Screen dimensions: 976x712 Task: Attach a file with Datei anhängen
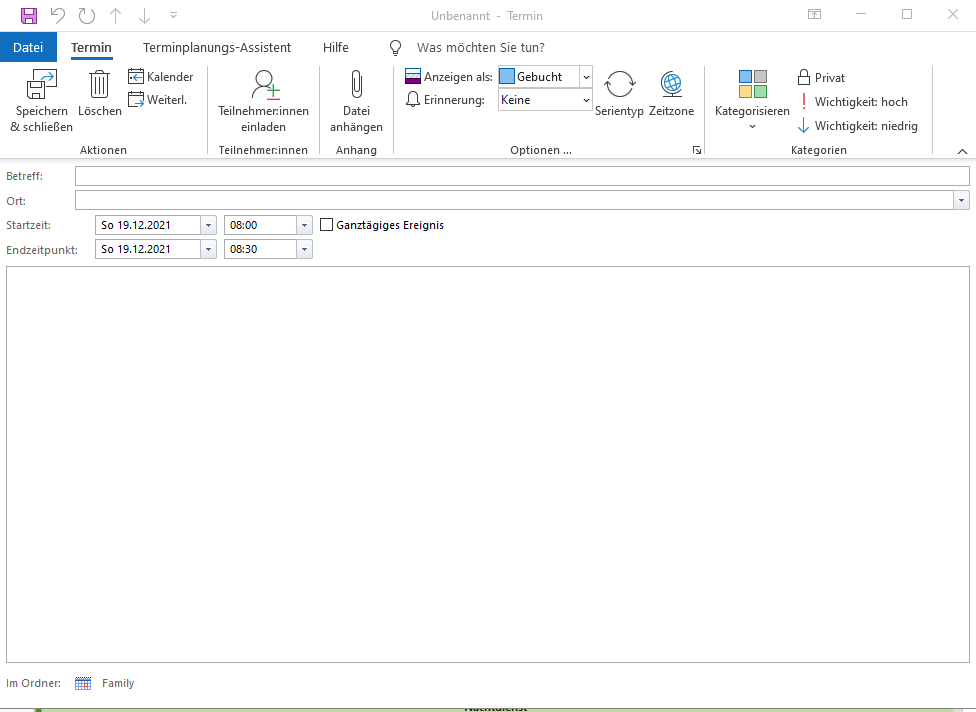(356, 85)
